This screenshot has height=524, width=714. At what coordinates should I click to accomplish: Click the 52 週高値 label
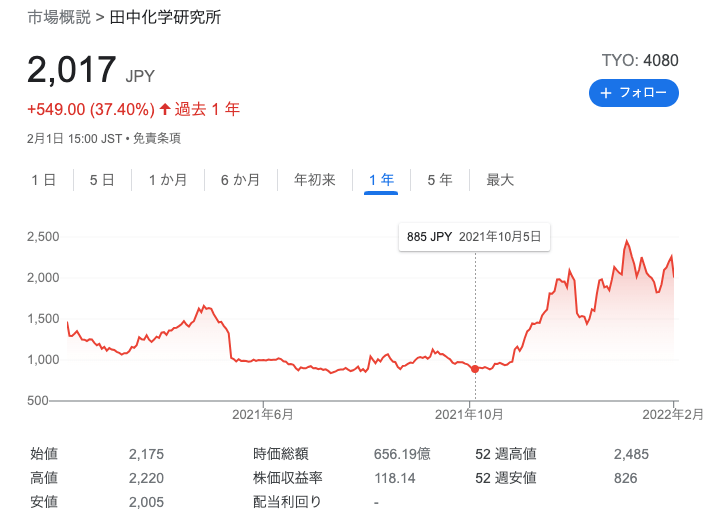point(506,454)
